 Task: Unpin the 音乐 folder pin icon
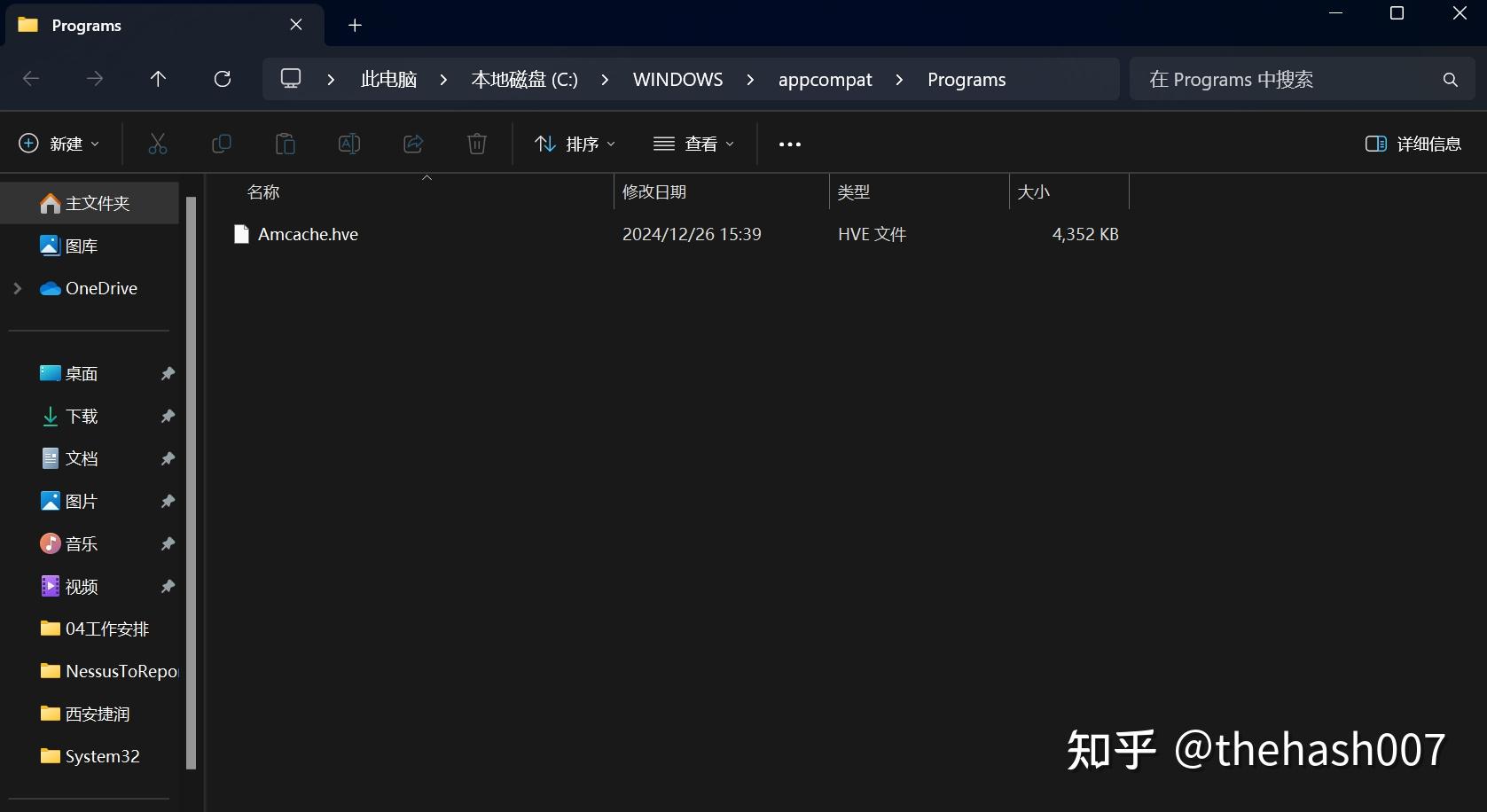pos(168,543)
